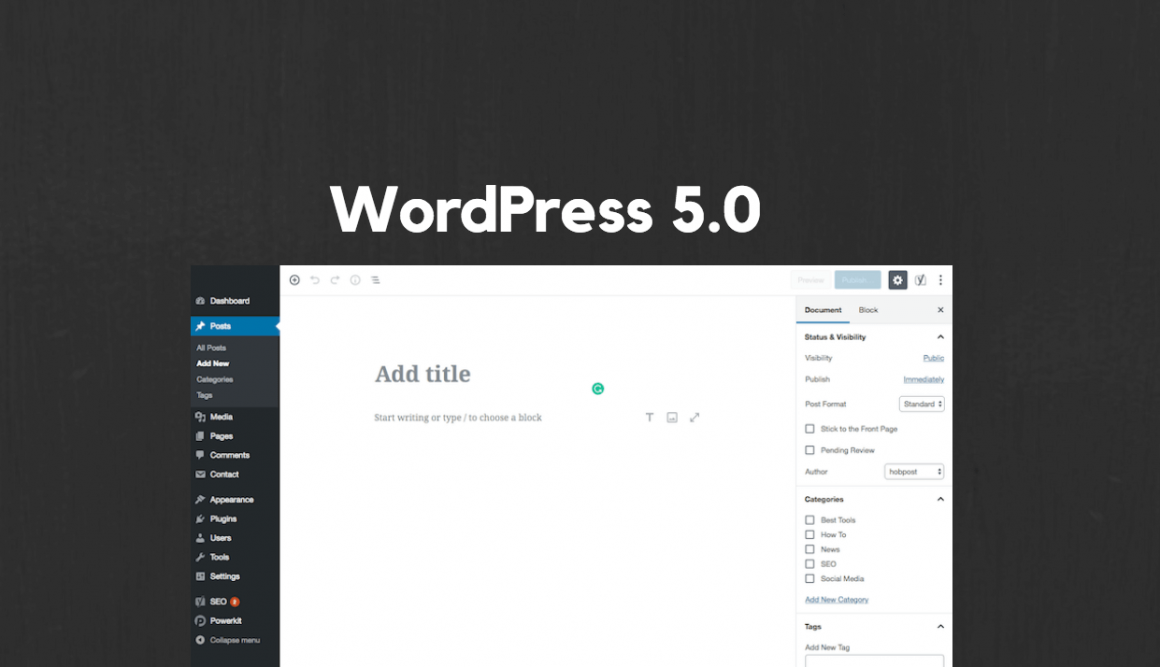Click the Preview button

[810, 280]
